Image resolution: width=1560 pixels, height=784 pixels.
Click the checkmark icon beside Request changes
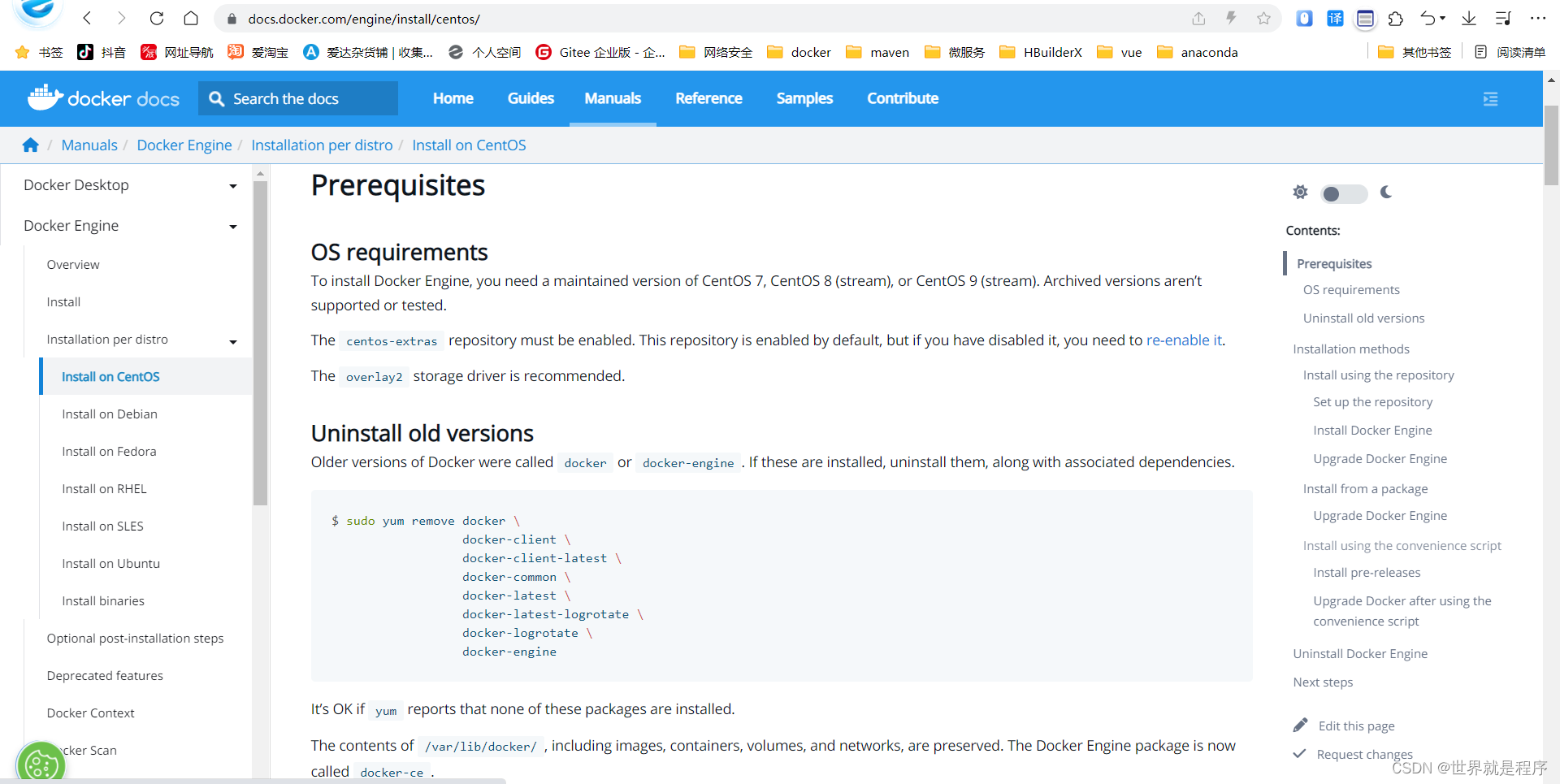[x=1299, y=753]
